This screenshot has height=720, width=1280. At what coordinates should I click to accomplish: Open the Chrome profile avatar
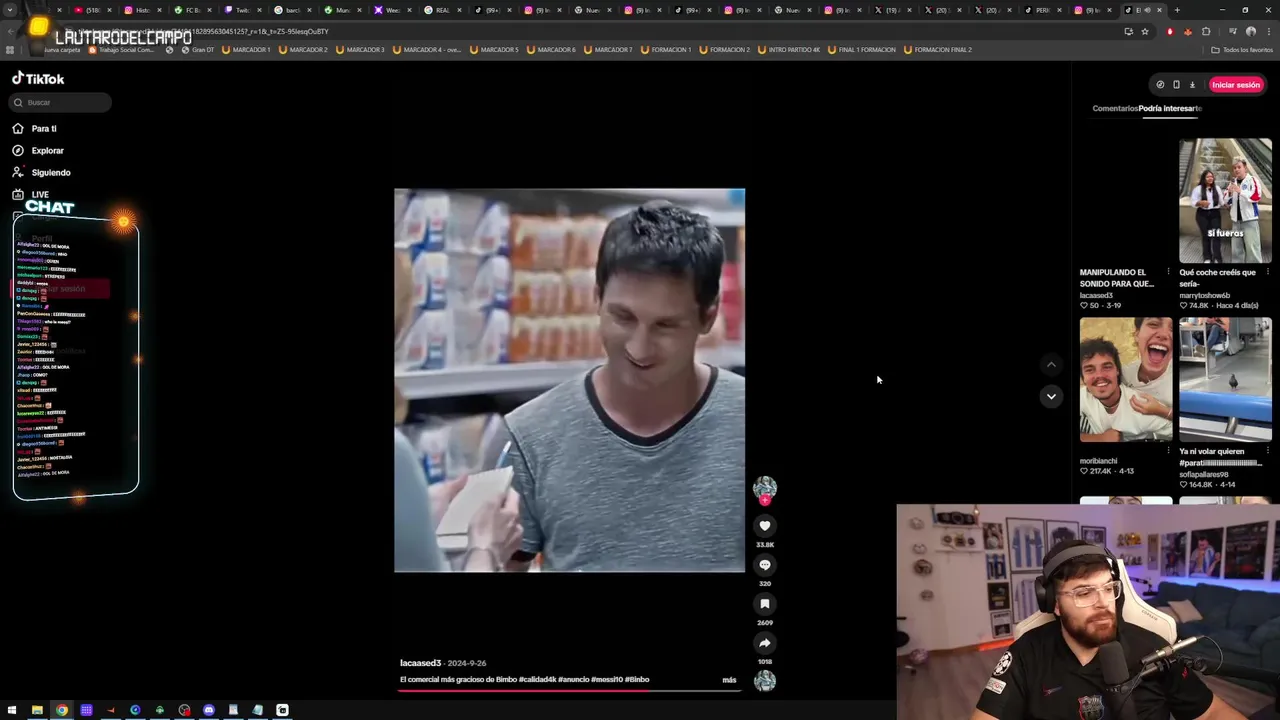click(1250, 31)
